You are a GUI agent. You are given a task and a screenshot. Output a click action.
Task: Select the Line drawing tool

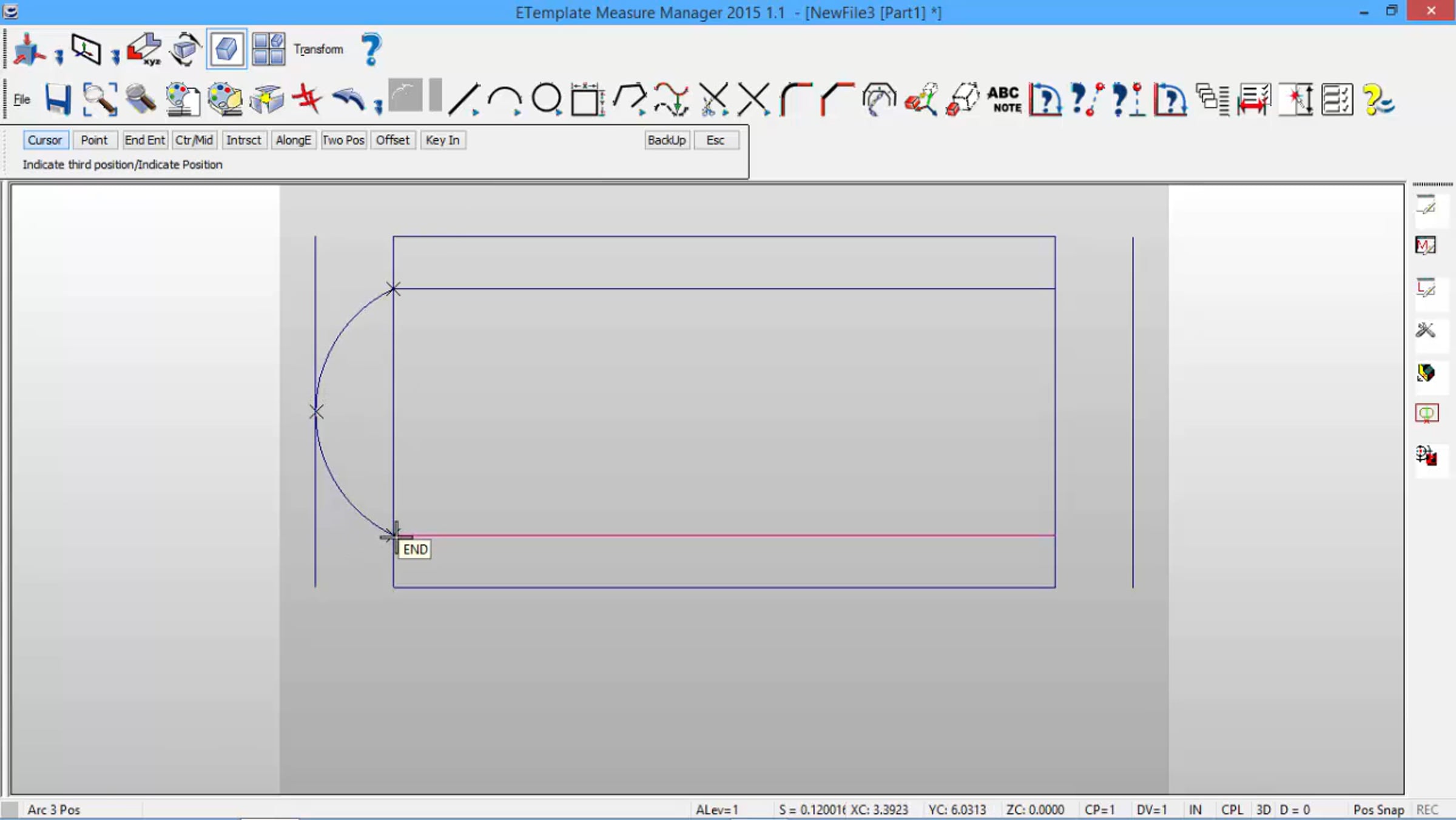point(464,99)
